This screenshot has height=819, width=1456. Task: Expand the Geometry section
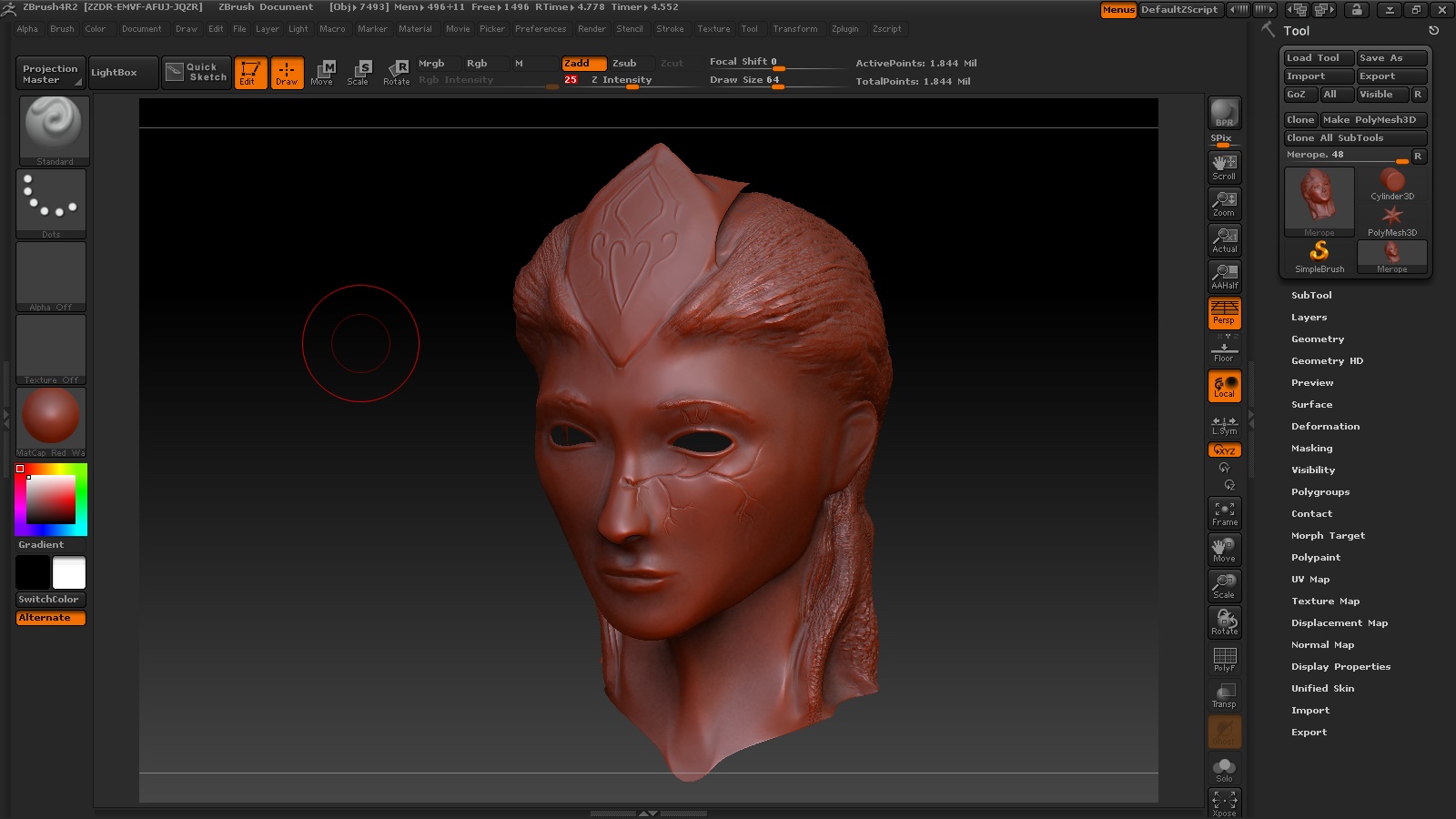coord(1317,339)
